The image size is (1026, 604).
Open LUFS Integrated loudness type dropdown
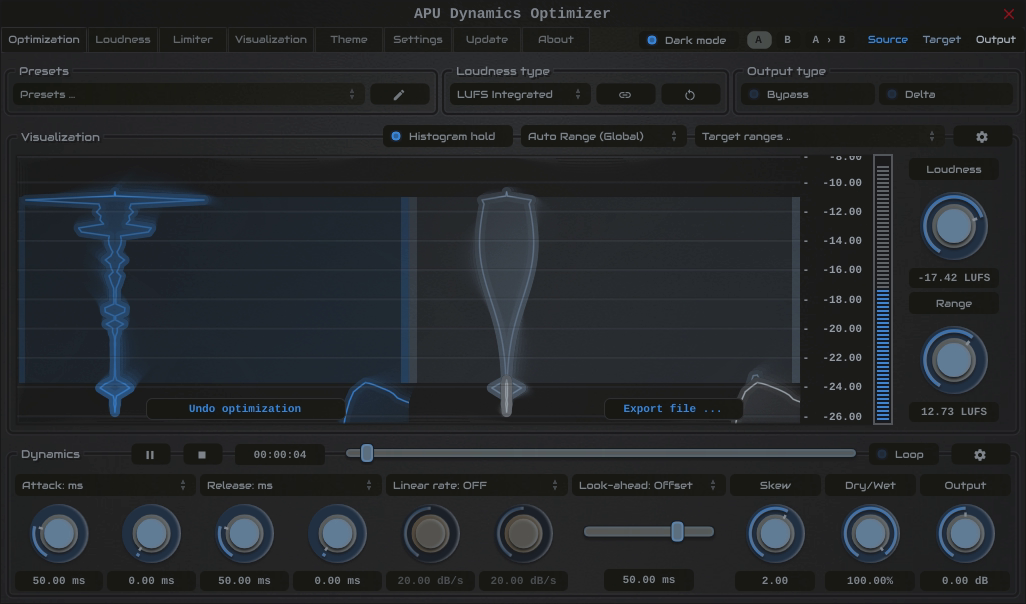tap(520, 95)
